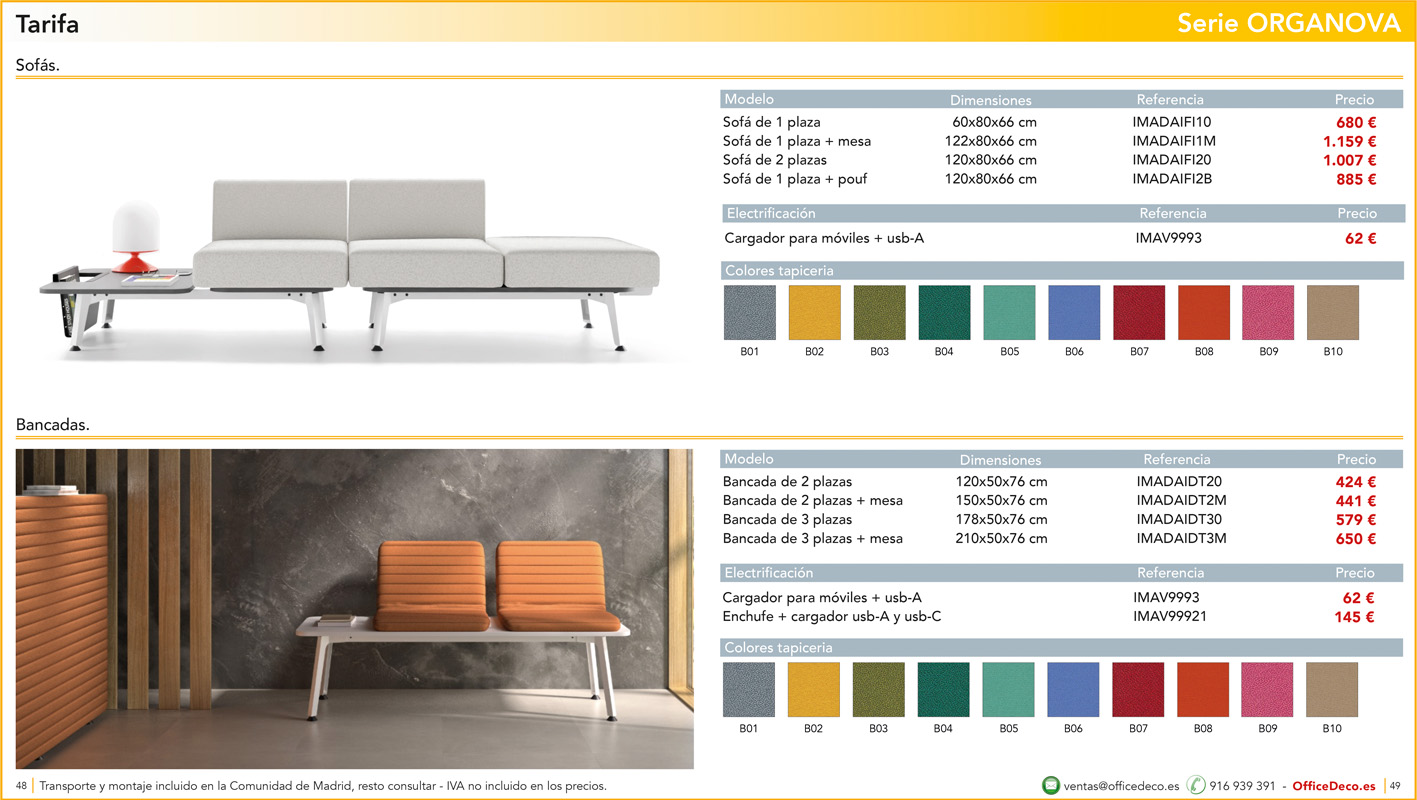Screen dimensions: 1417x800
Task: Click reference IMADAIDT3M
Action: pos(1181,539)
